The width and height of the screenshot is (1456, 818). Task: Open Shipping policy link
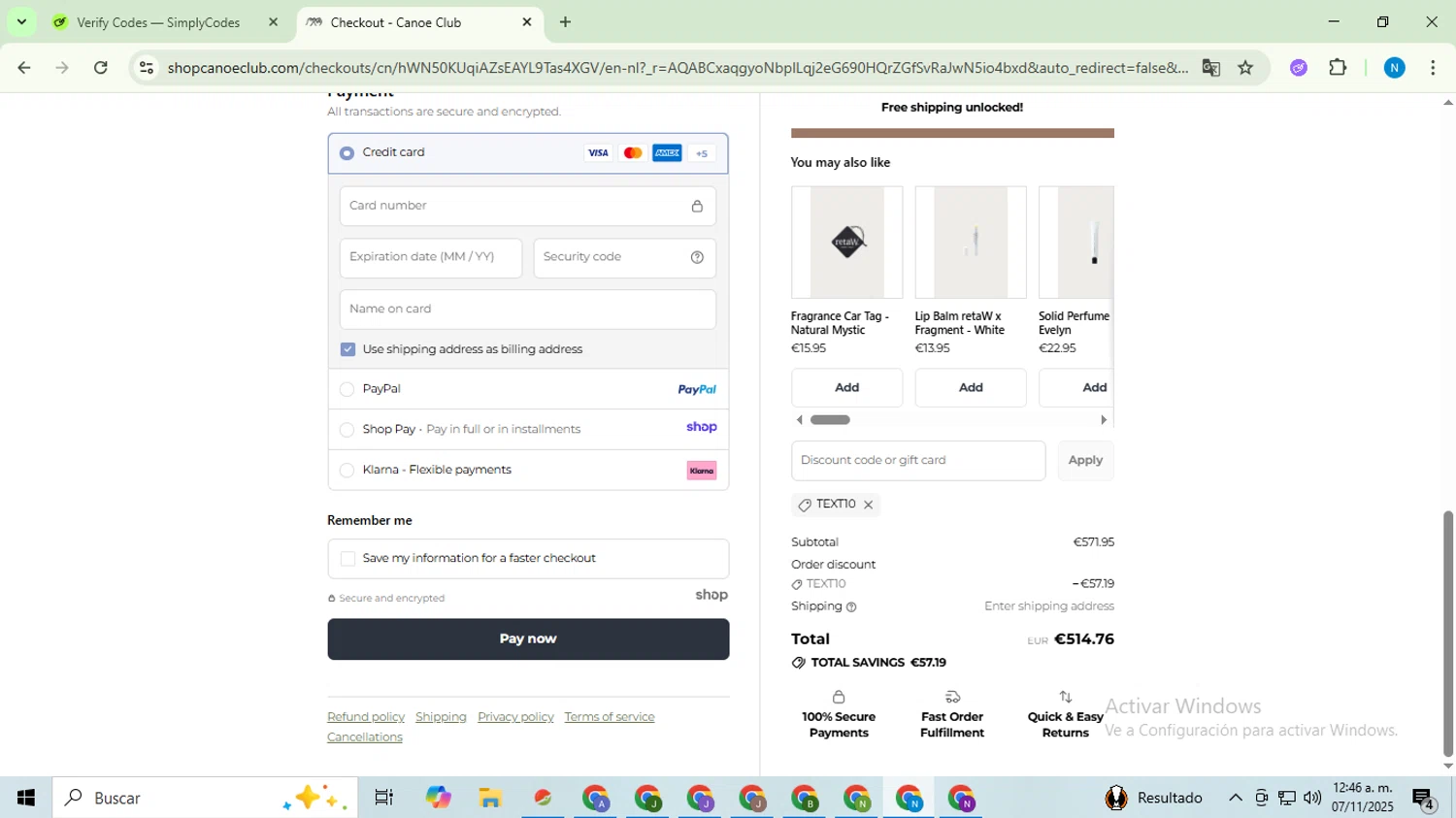[x=441, y=717]
